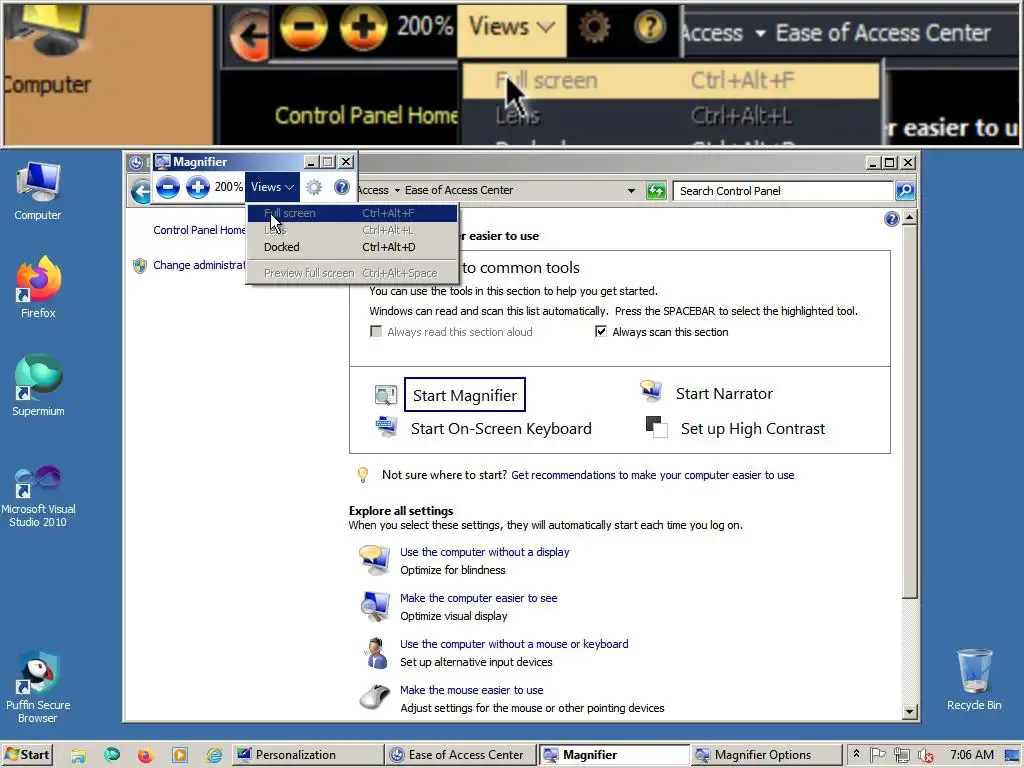Open Make the computer easier to see

(x=479, y=598)
